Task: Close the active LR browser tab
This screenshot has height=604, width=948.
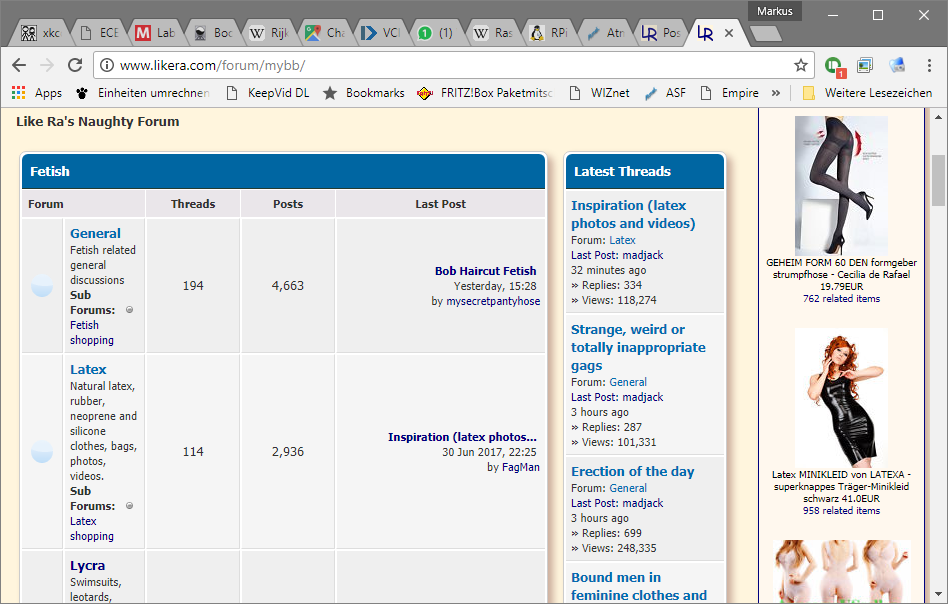Action: 729,33
